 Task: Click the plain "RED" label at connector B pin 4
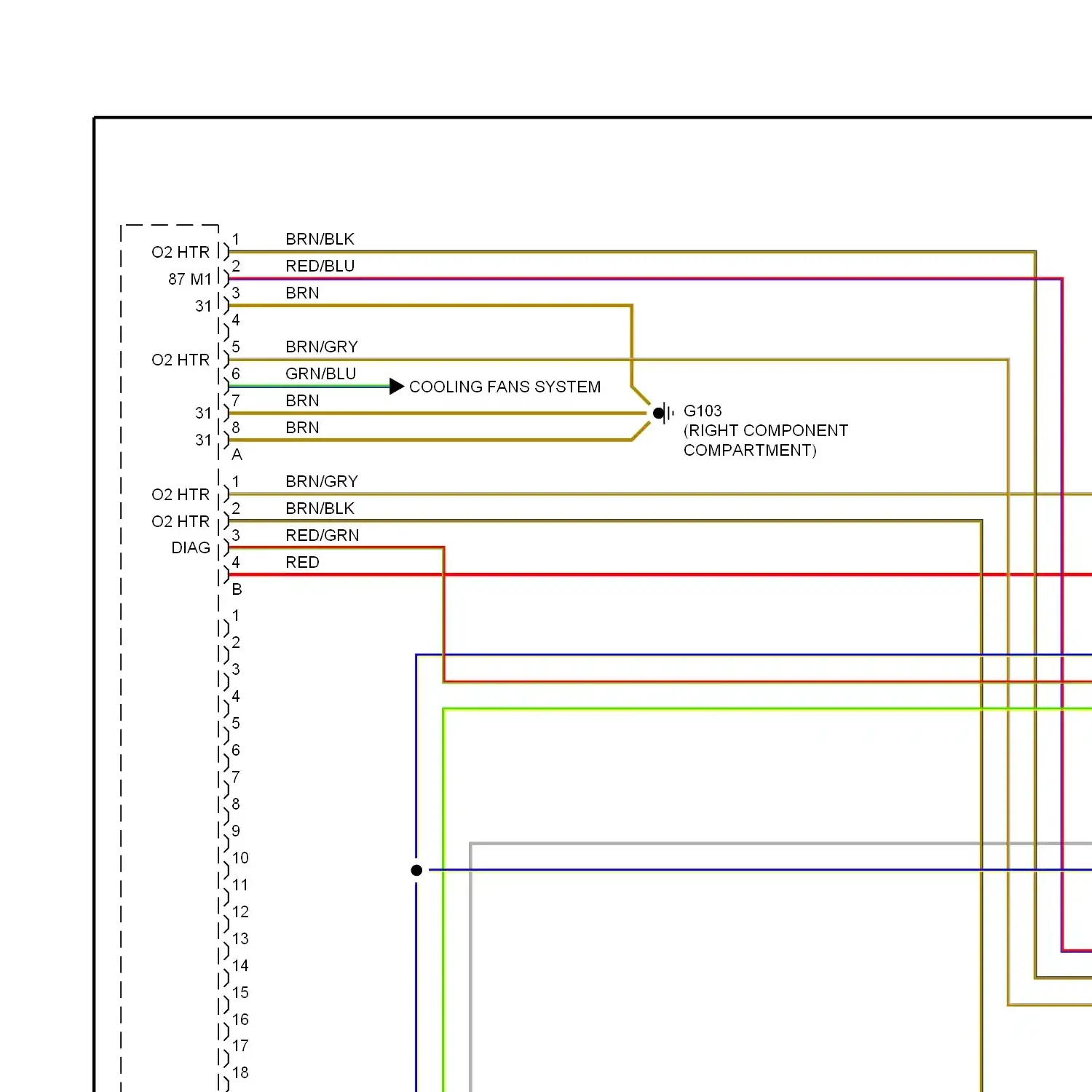(302, 562)
